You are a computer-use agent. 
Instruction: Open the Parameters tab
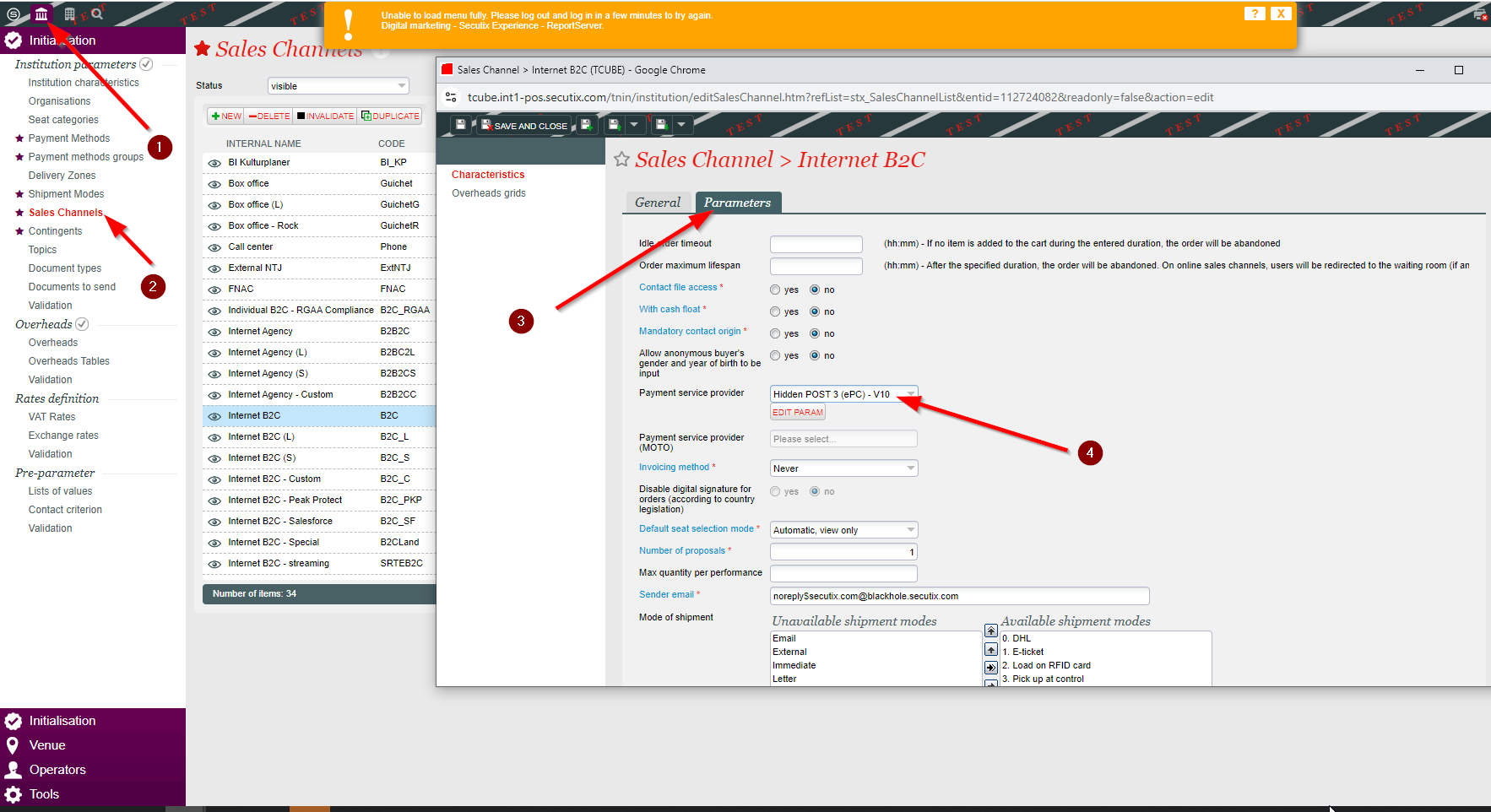pyautogui.click(x=737, y=202)
